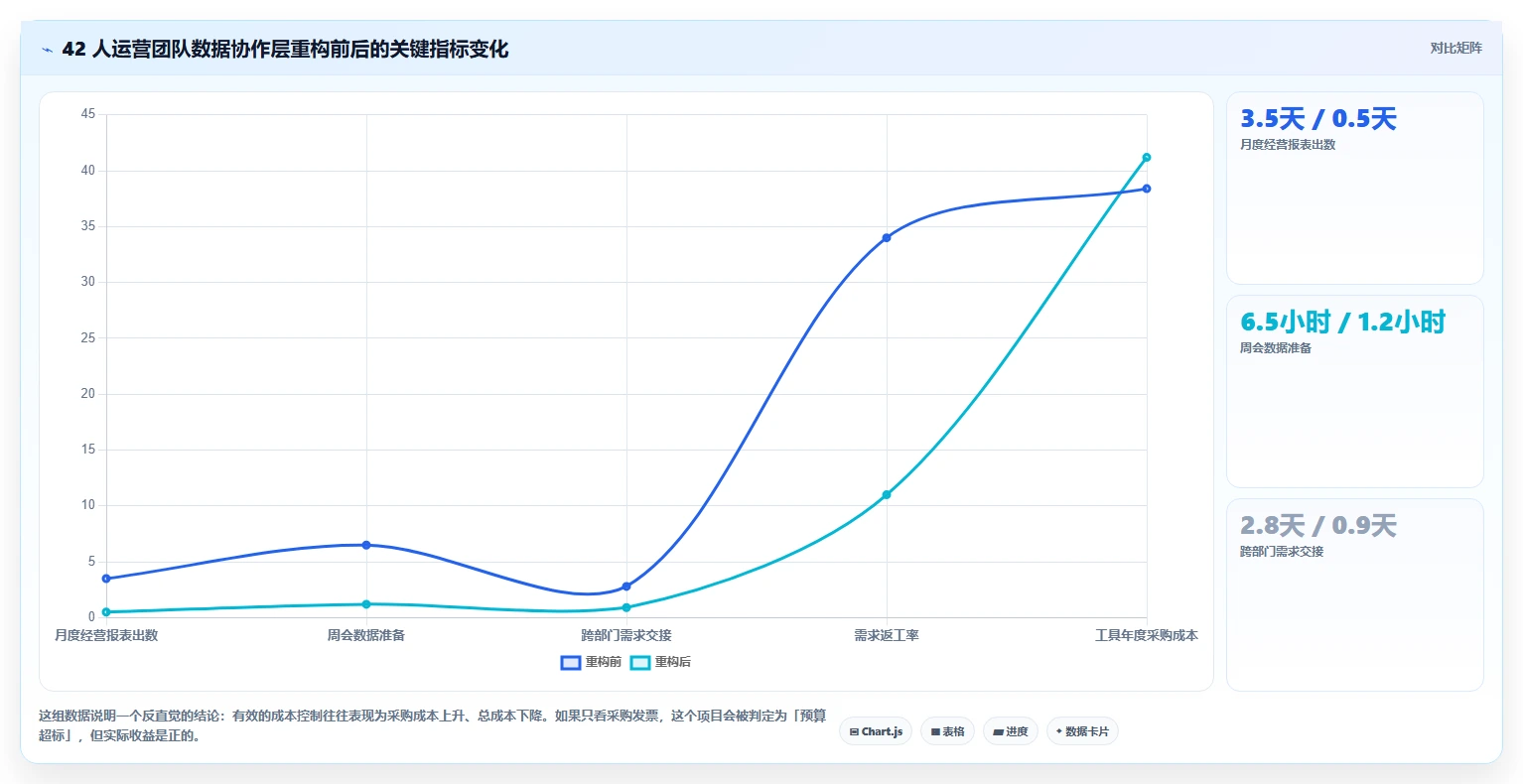Click the 重构前 data point at 需求返工率
The width and height of the screenshot is (1523, 784).
point(887,237)
